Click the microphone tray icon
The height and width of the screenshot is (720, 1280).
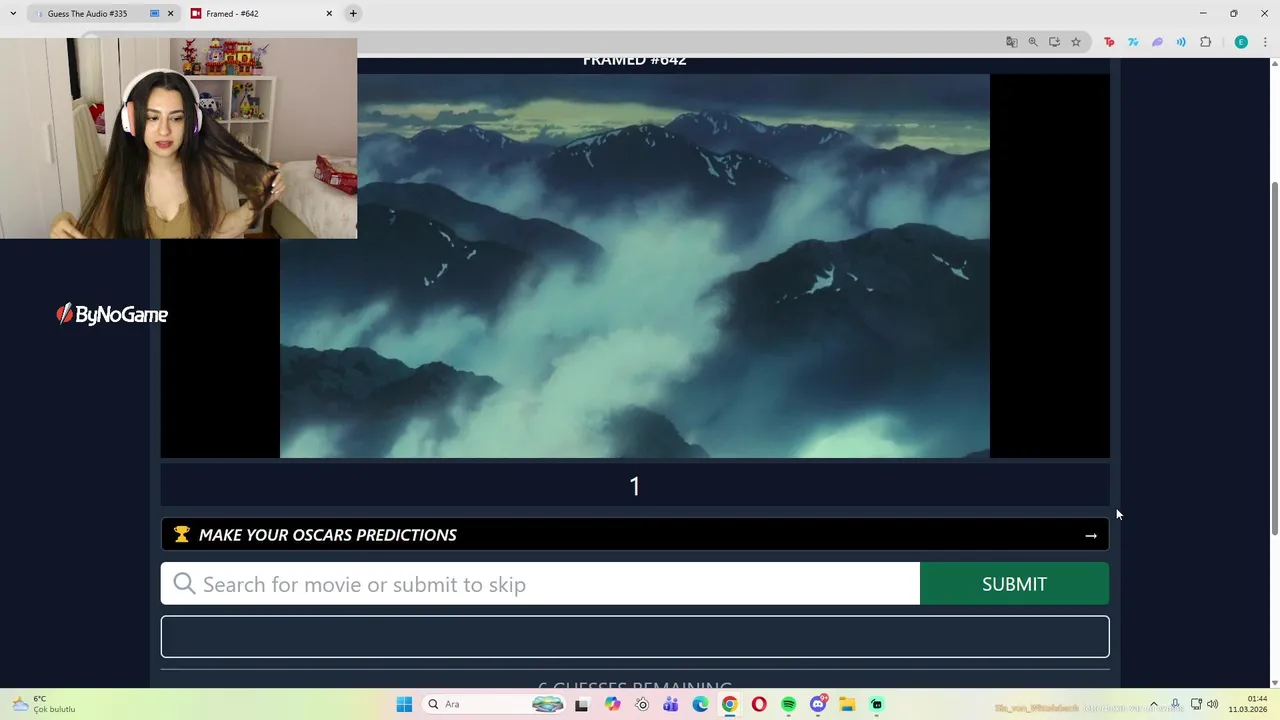tap(1175, 704)
